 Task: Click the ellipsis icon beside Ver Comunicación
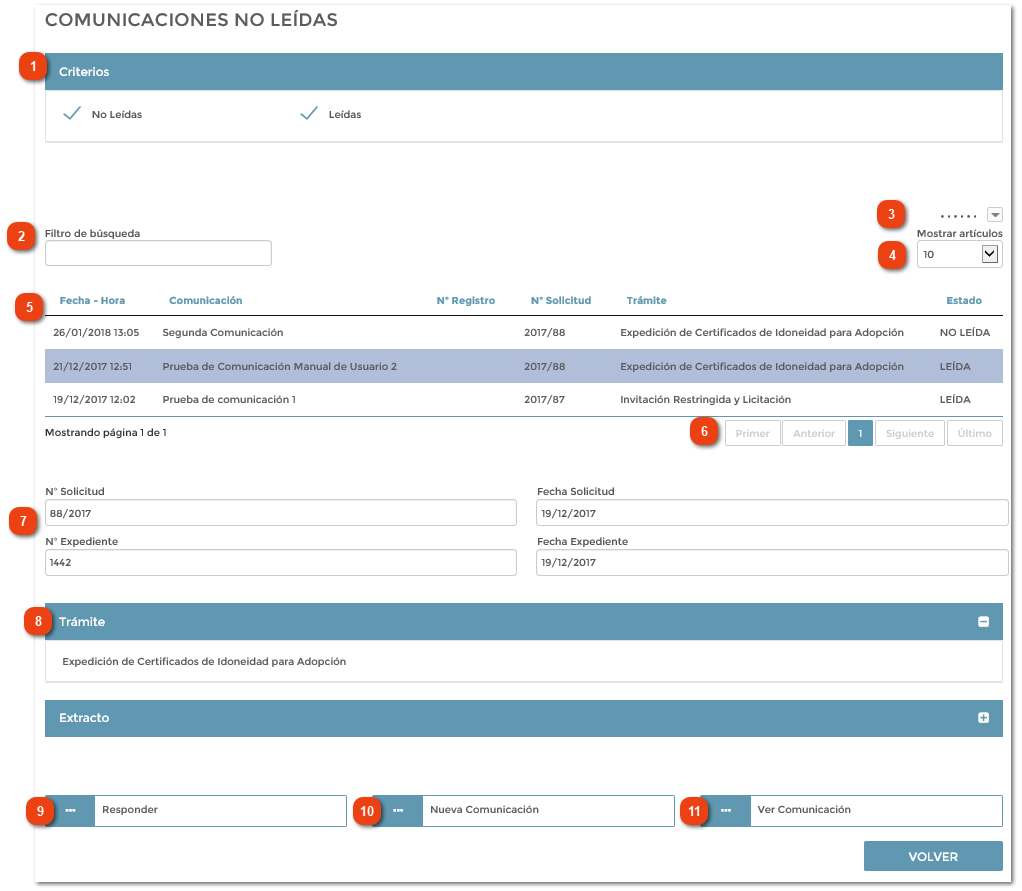click(x=726, y=811)
